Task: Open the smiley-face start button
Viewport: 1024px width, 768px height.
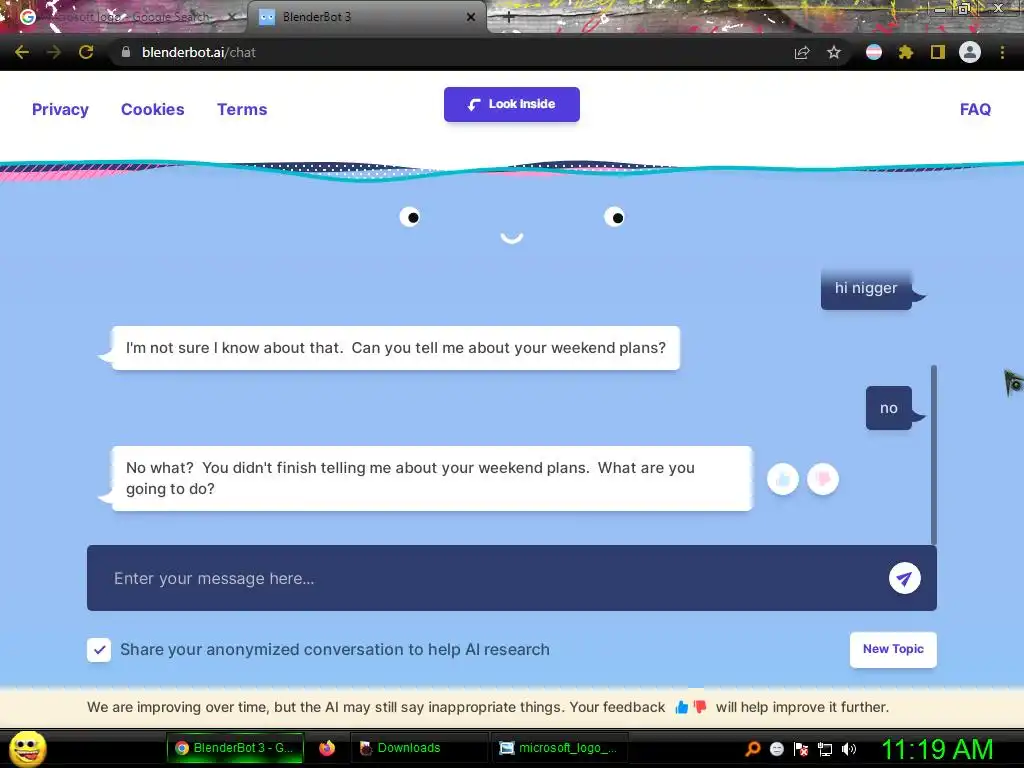Action: (27, 748)
